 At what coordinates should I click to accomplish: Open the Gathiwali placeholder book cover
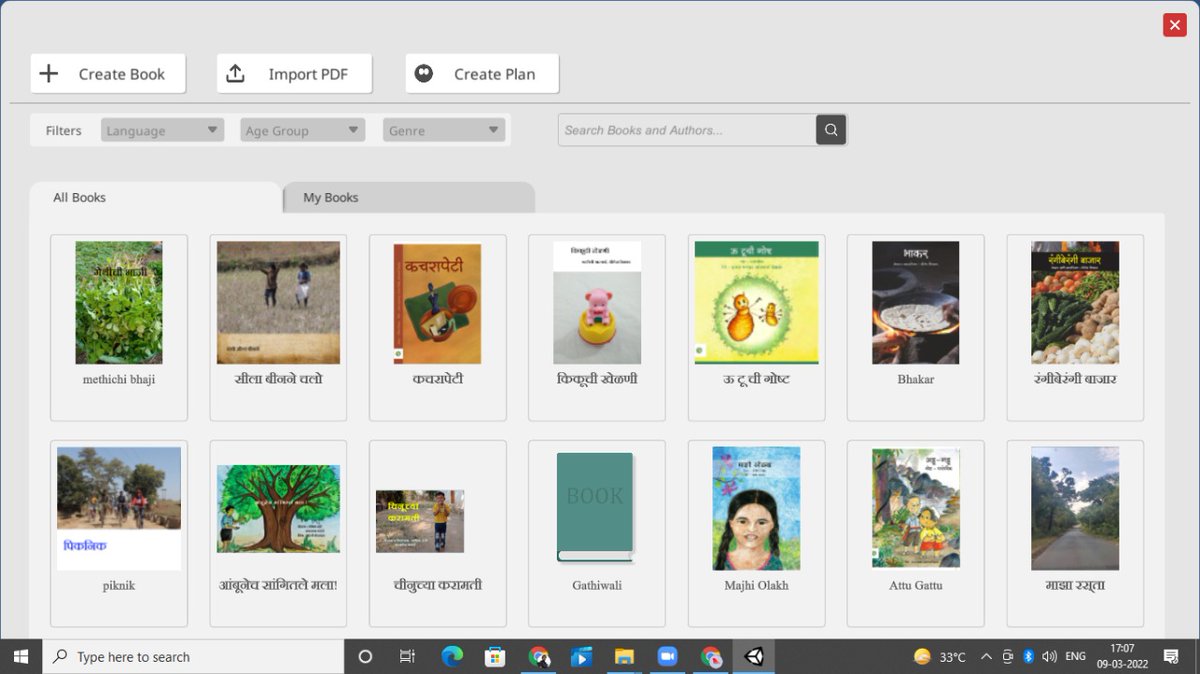[x=596, y=507]
